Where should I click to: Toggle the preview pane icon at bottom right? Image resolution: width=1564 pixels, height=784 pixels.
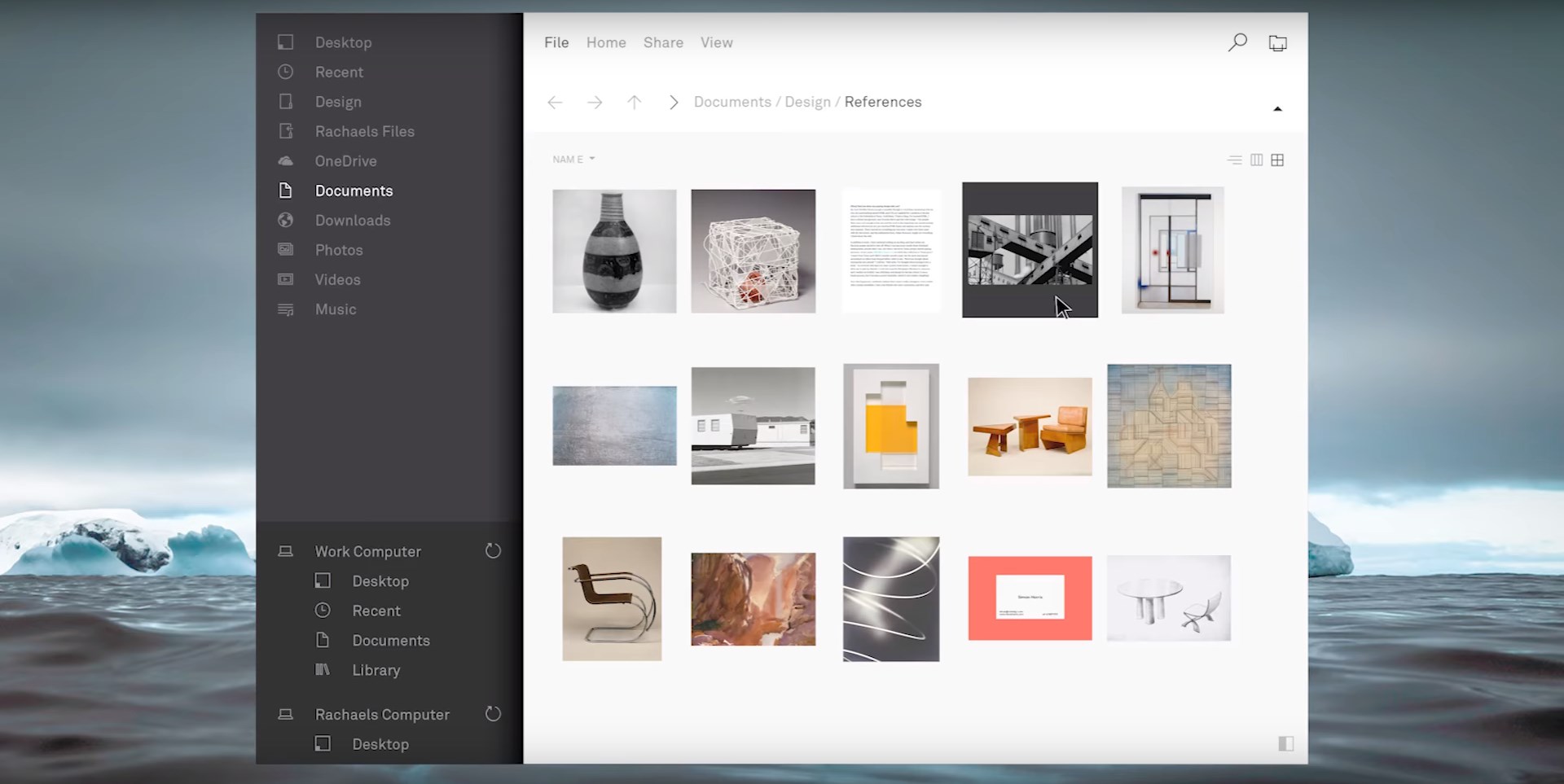pos(1285,743)
